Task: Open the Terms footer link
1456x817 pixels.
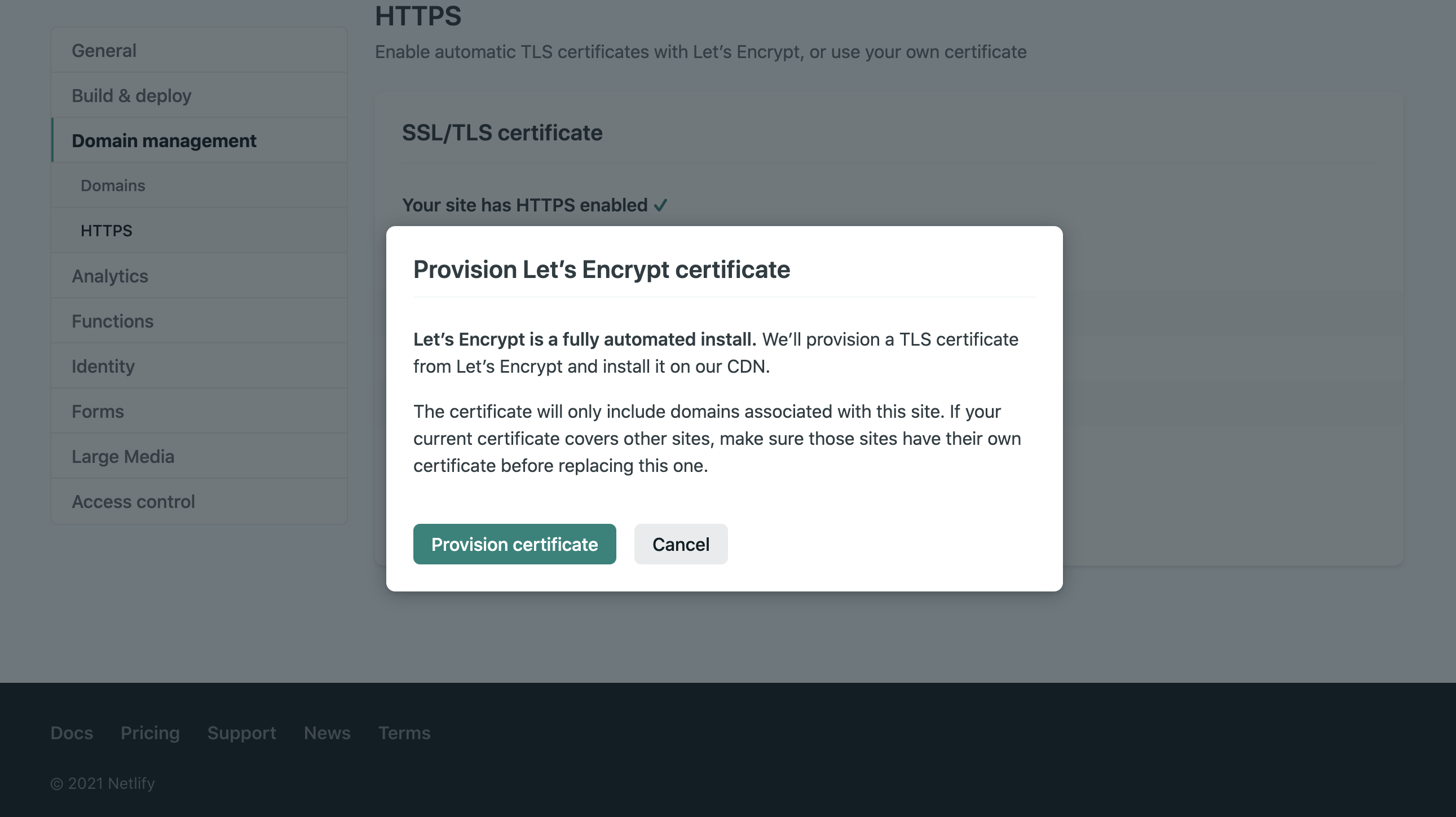Action: tap(405, 732)
